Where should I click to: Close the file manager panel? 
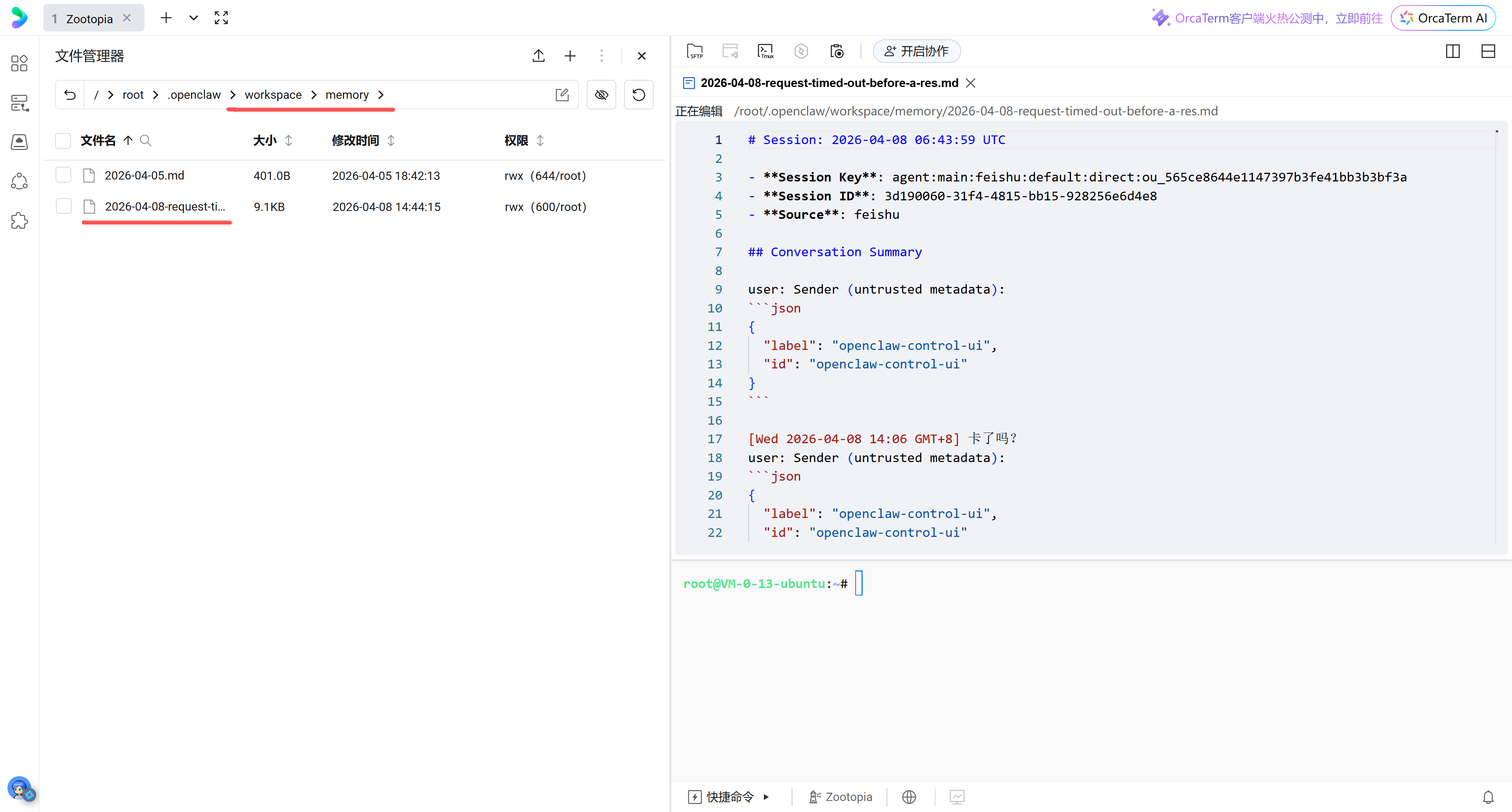641,56
